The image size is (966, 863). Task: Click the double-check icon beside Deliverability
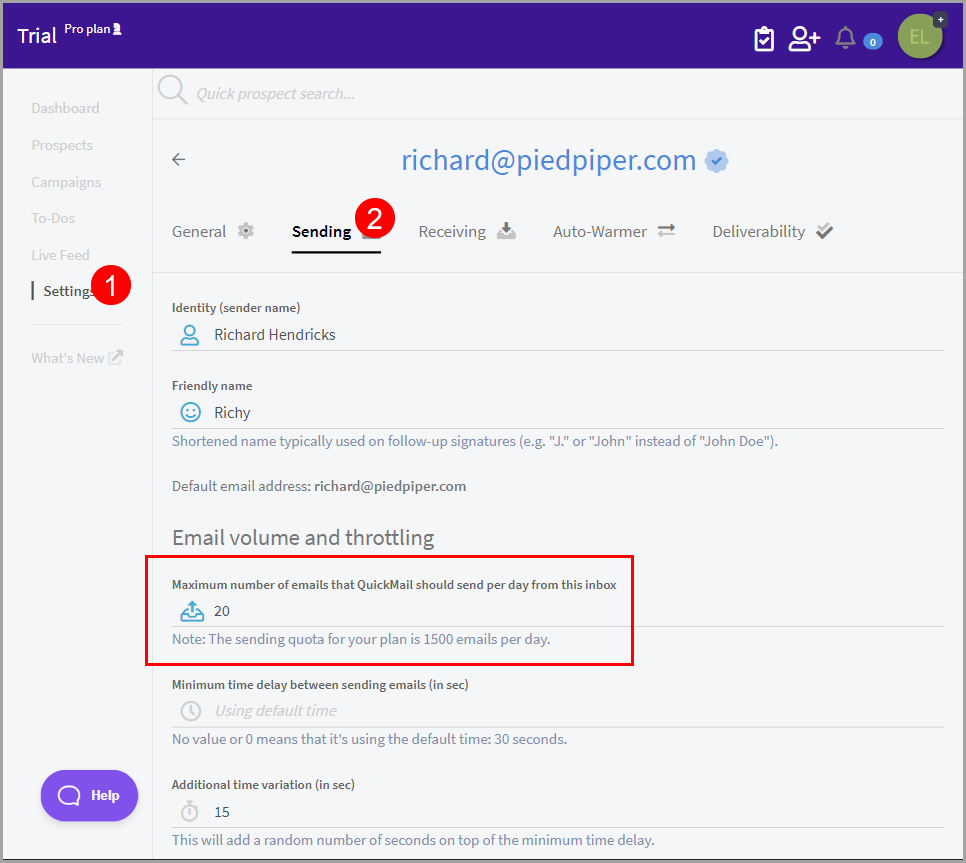pyautogui.click(x=824, y=231)
